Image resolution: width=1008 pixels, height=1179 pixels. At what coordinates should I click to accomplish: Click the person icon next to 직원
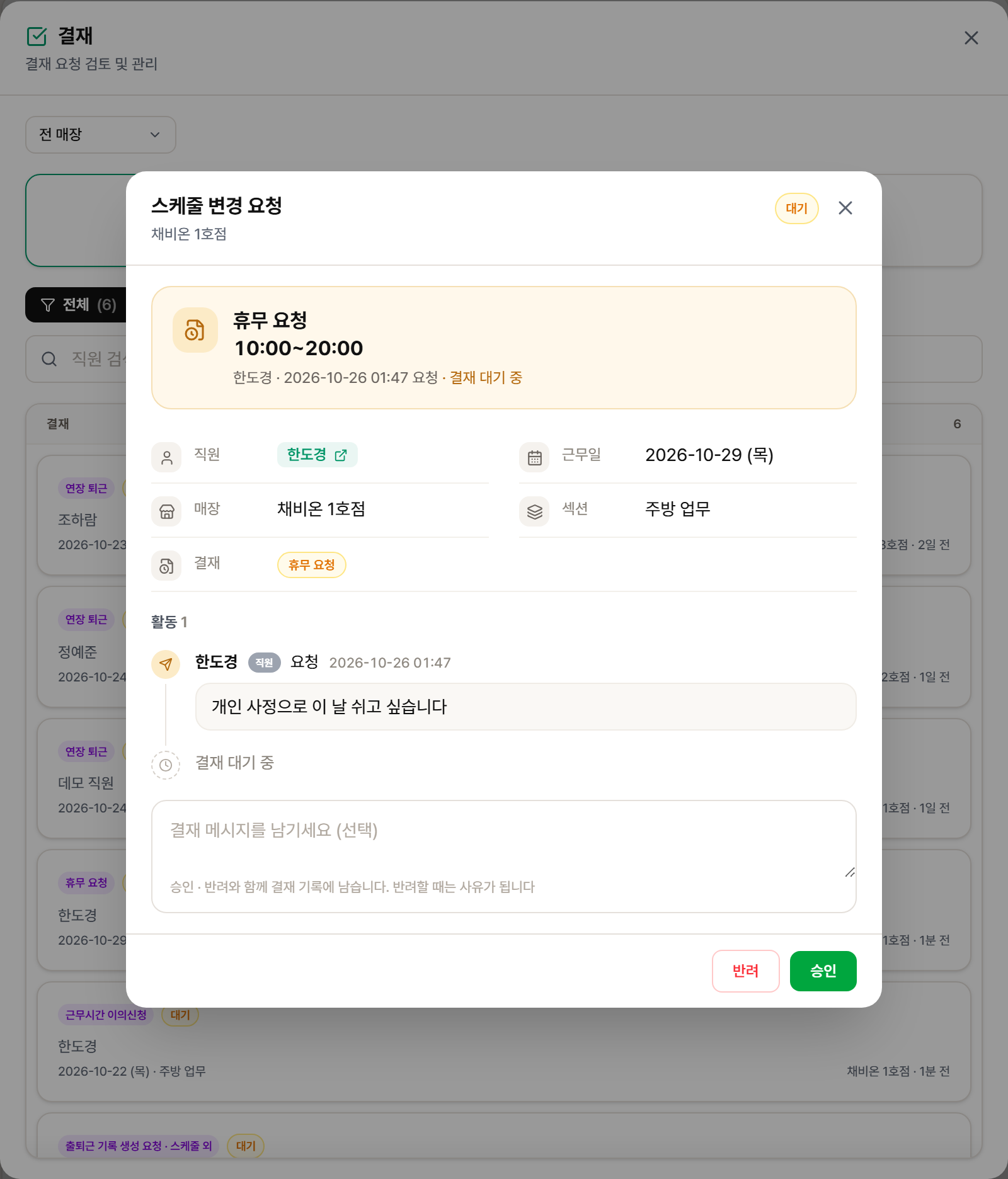166,457
